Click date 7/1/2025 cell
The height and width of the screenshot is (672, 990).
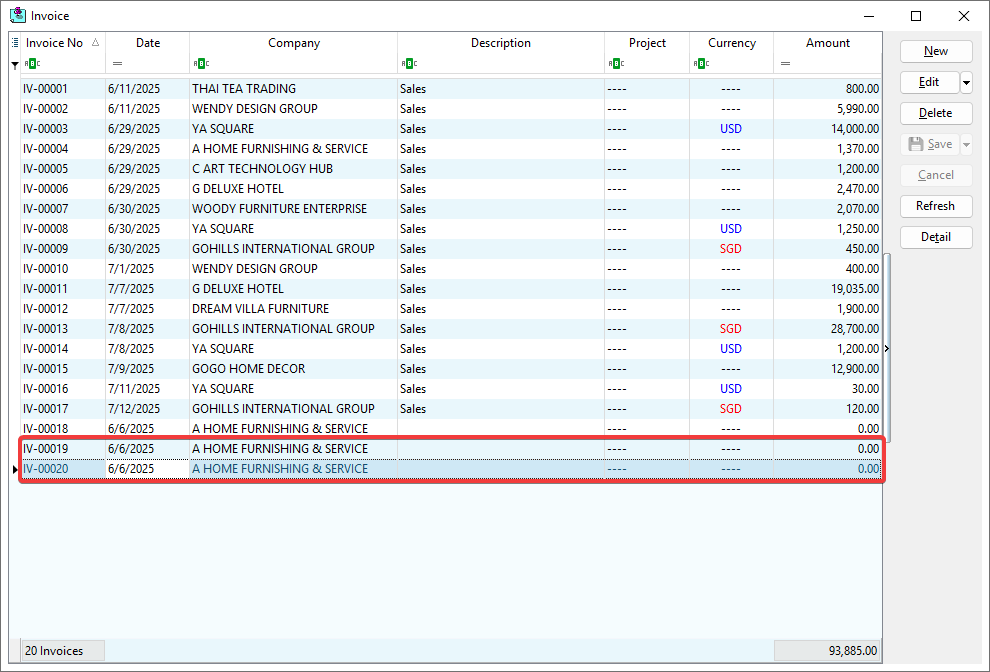click(131, 269)
